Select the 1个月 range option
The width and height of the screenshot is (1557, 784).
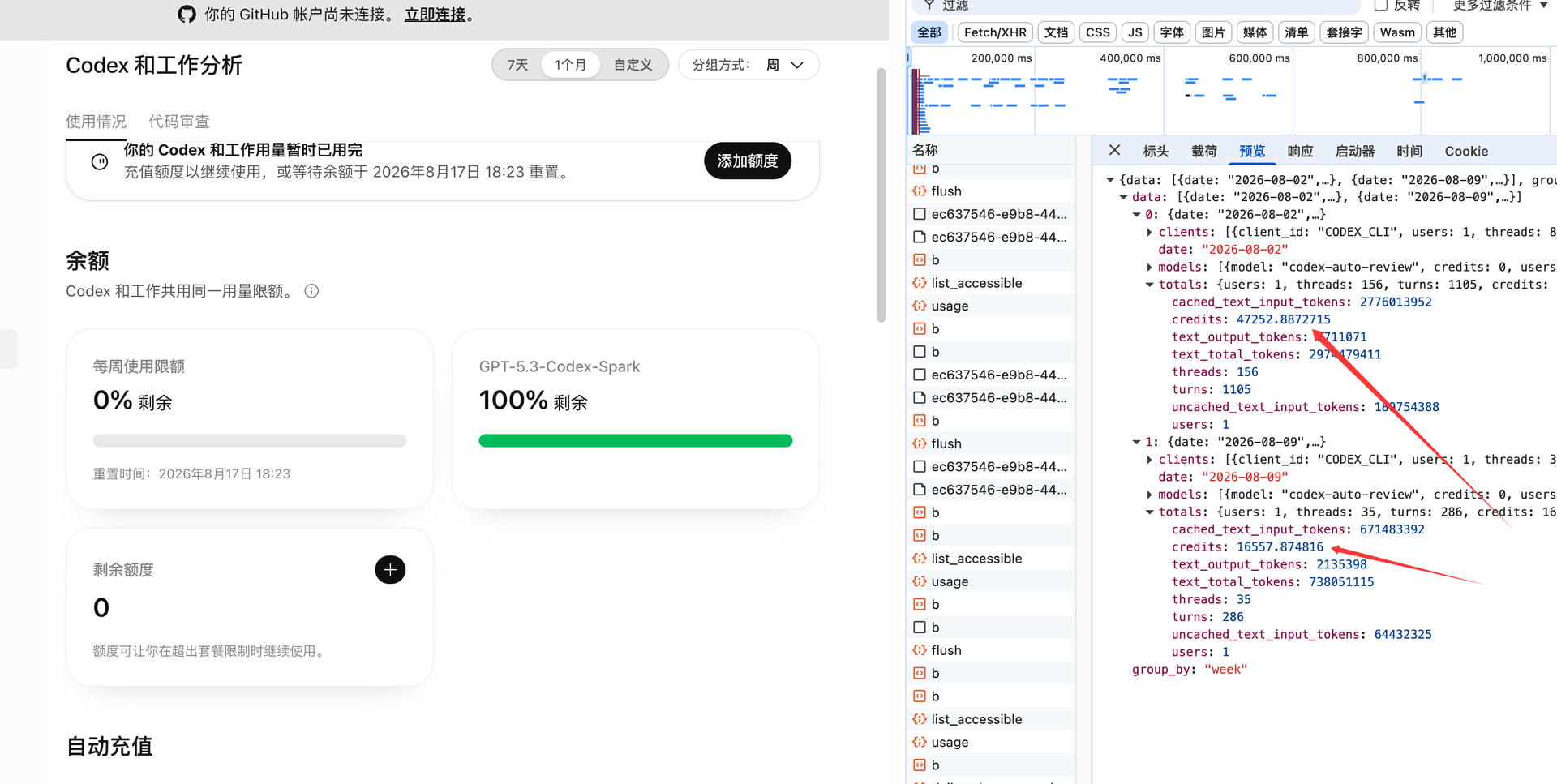[570, 65]
